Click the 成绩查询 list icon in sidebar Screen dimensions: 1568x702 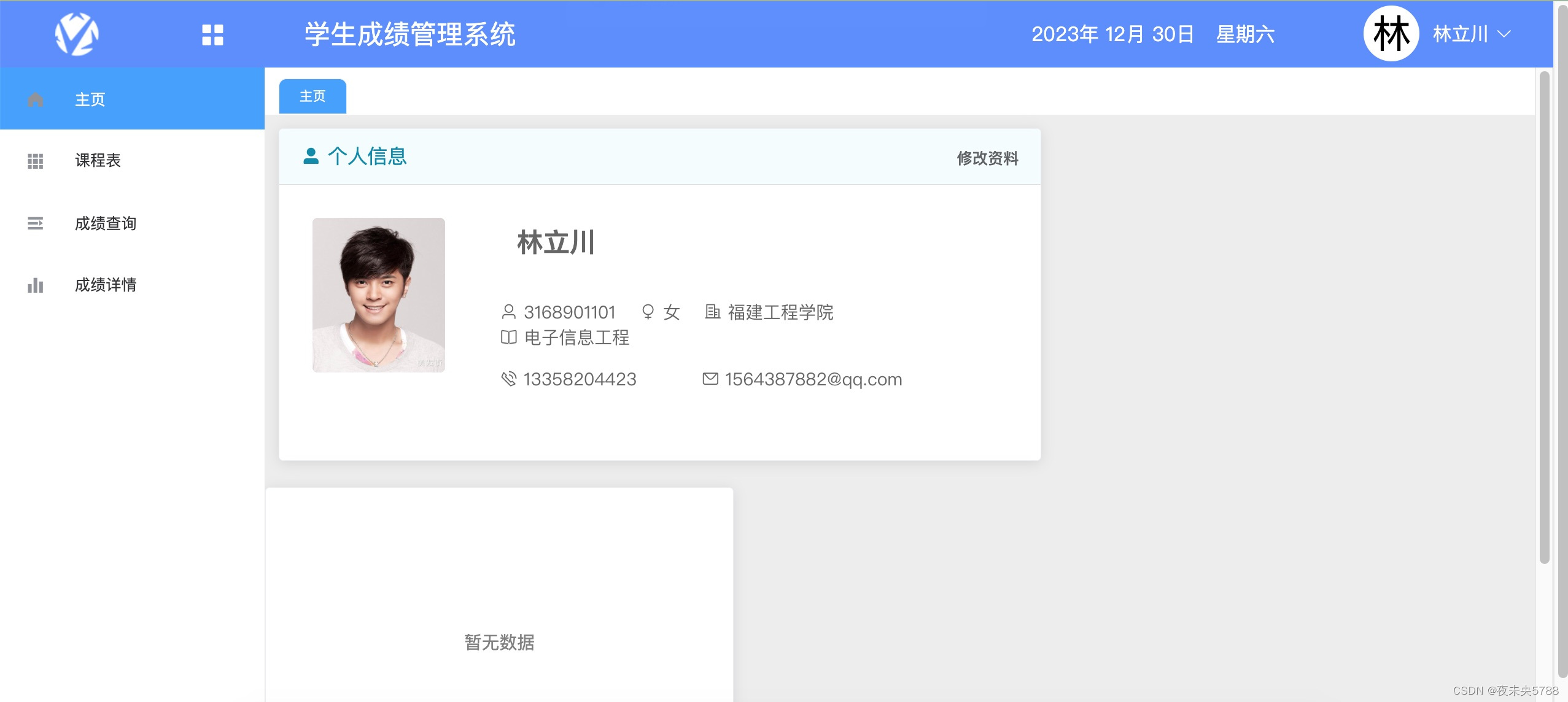(35, 223)
